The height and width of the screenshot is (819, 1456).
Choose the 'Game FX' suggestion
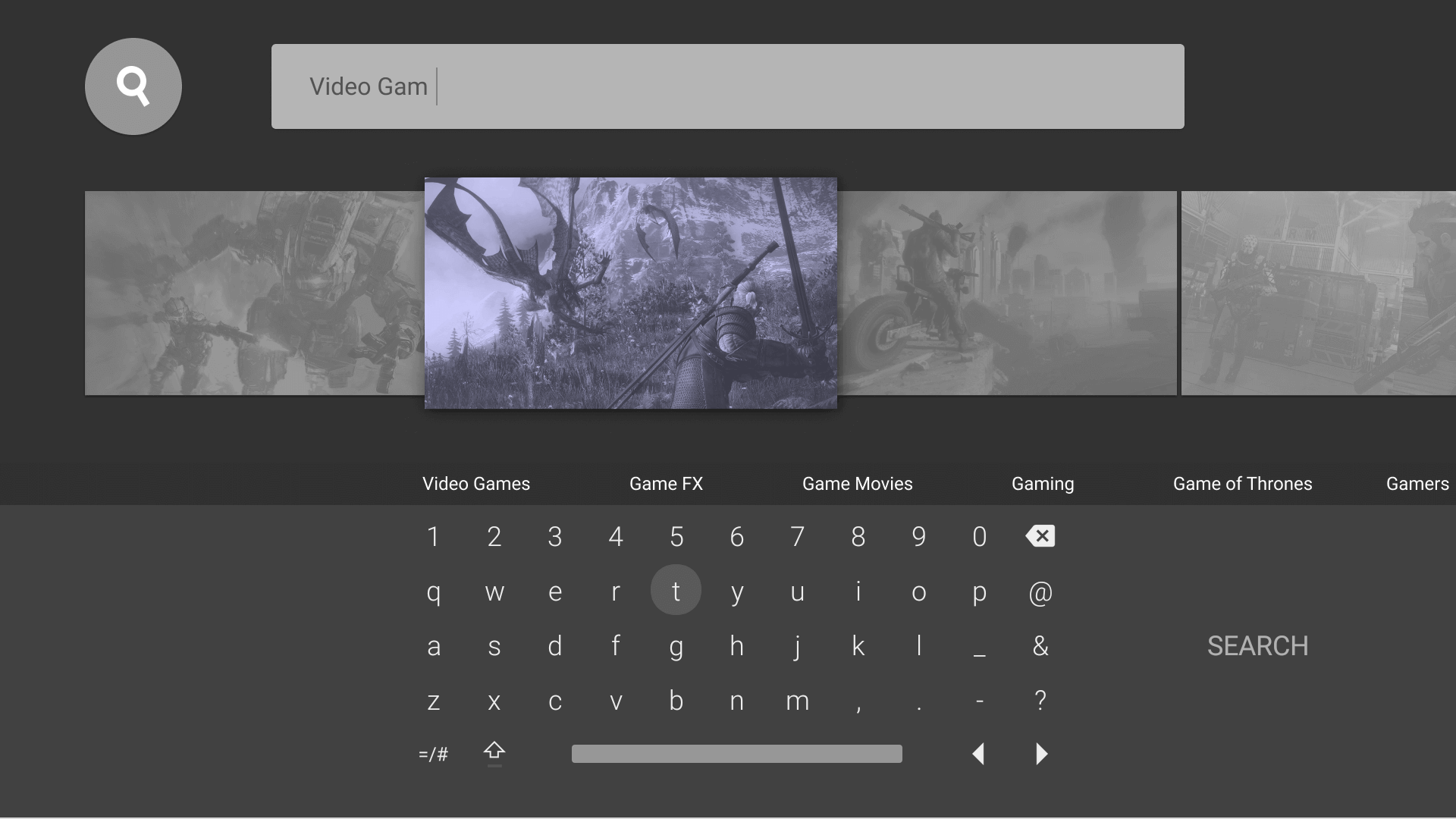[667, 484]
